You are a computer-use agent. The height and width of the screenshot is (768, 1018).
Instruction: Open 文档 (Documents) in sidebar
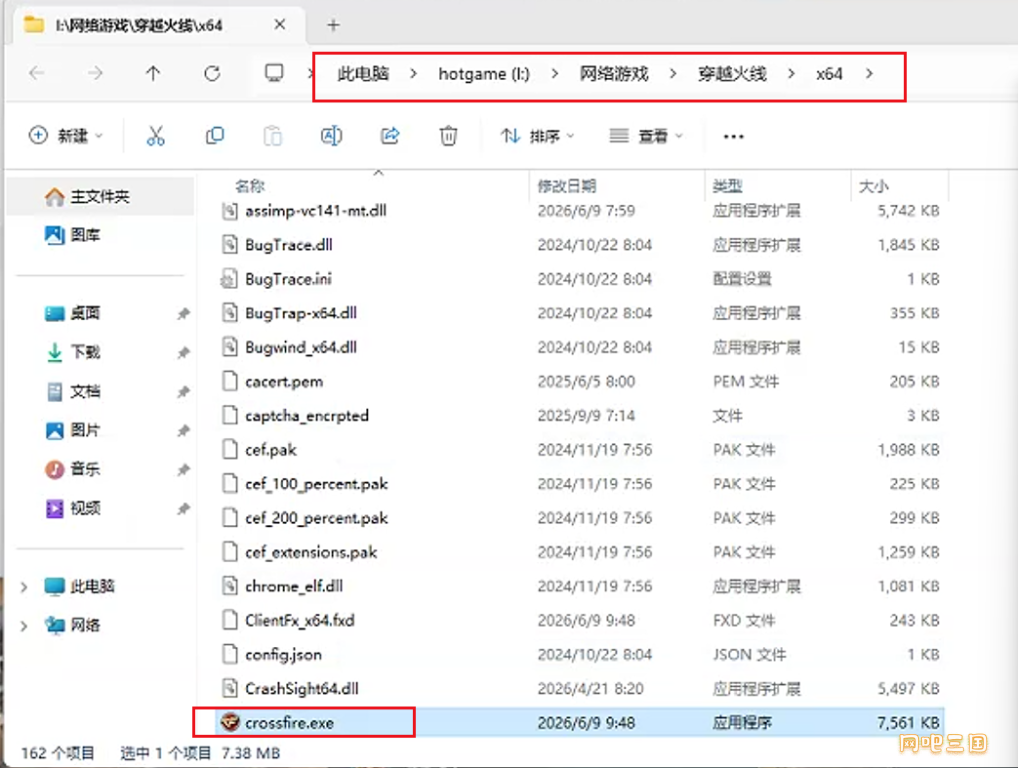coord(72,391)
